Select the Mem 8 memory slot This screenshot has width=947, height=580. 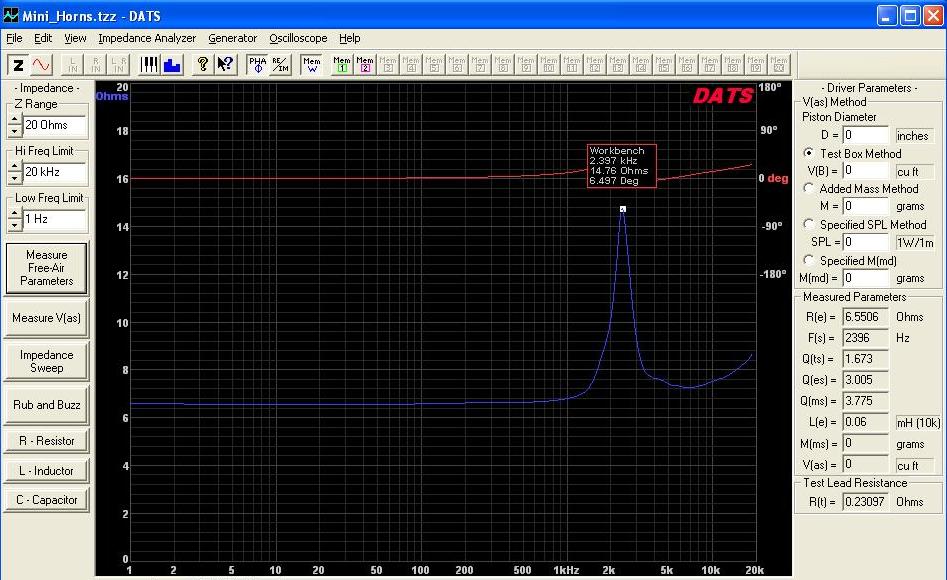tap(502, 65)
